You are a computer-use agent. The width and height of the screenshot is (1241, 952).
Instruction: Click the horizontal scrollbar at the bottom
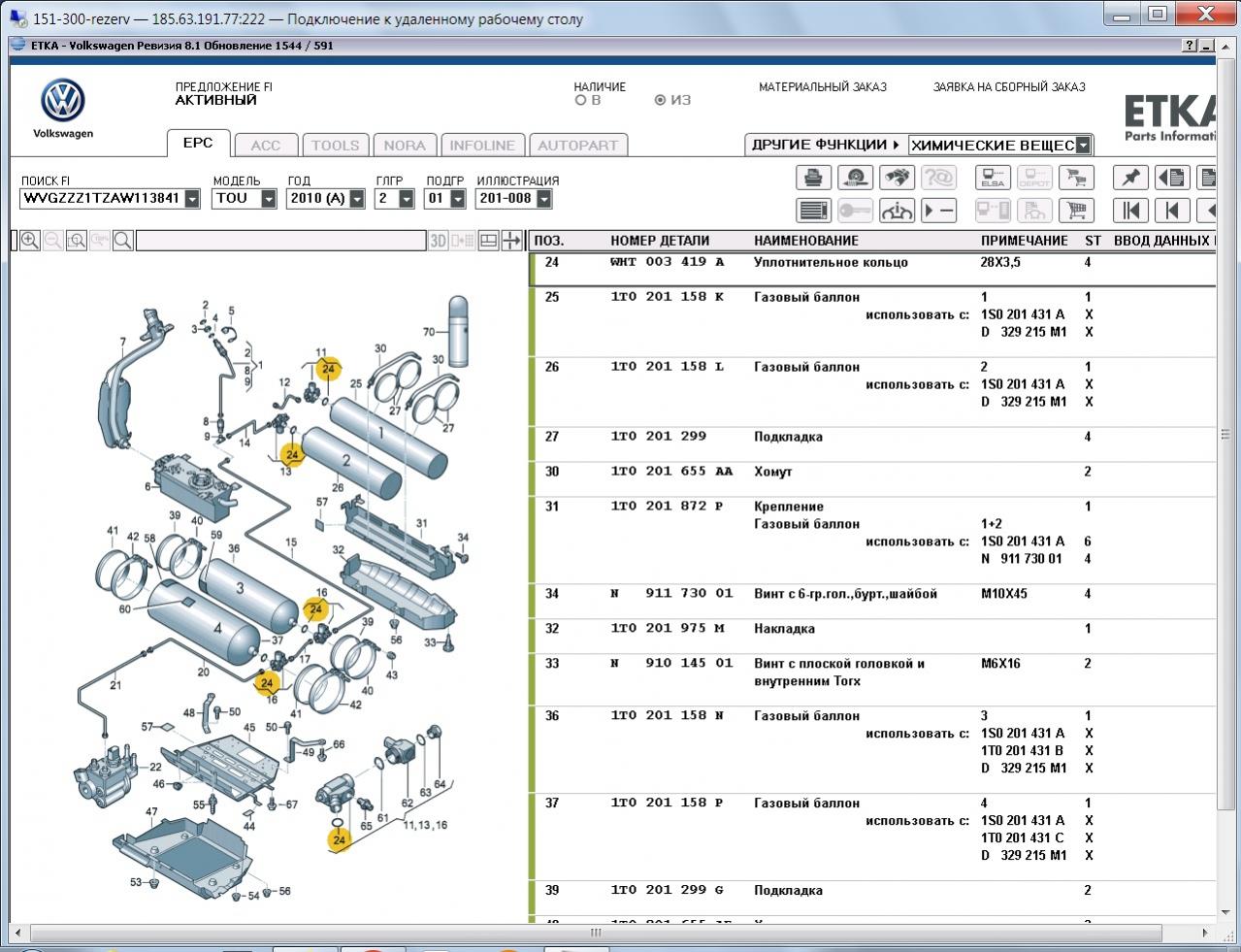click(596, 933)
